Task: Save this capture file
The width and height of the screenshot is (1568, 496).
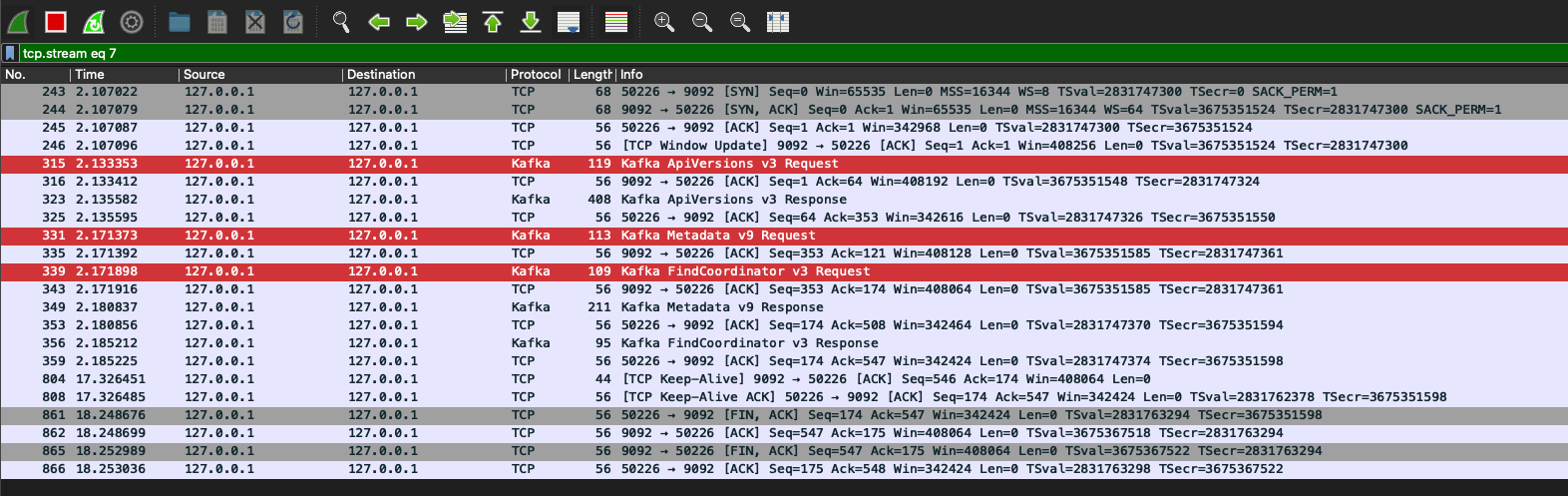Action: click(x=217, y=22)
